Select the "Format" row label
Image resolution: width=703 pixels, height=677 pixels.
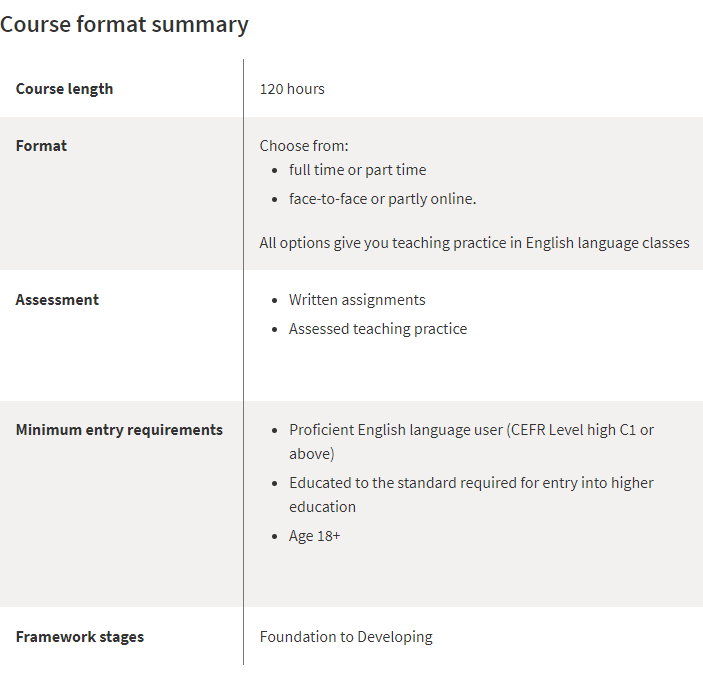point(41,146)
